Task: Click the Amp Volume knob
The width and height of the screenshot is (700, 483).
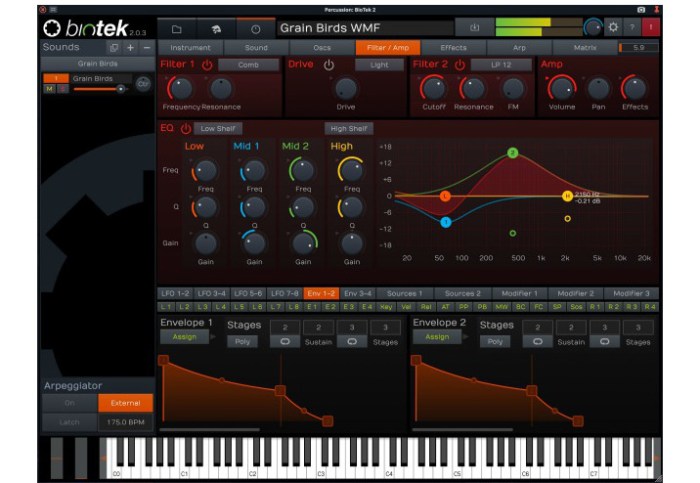Action: click(562, 88)
